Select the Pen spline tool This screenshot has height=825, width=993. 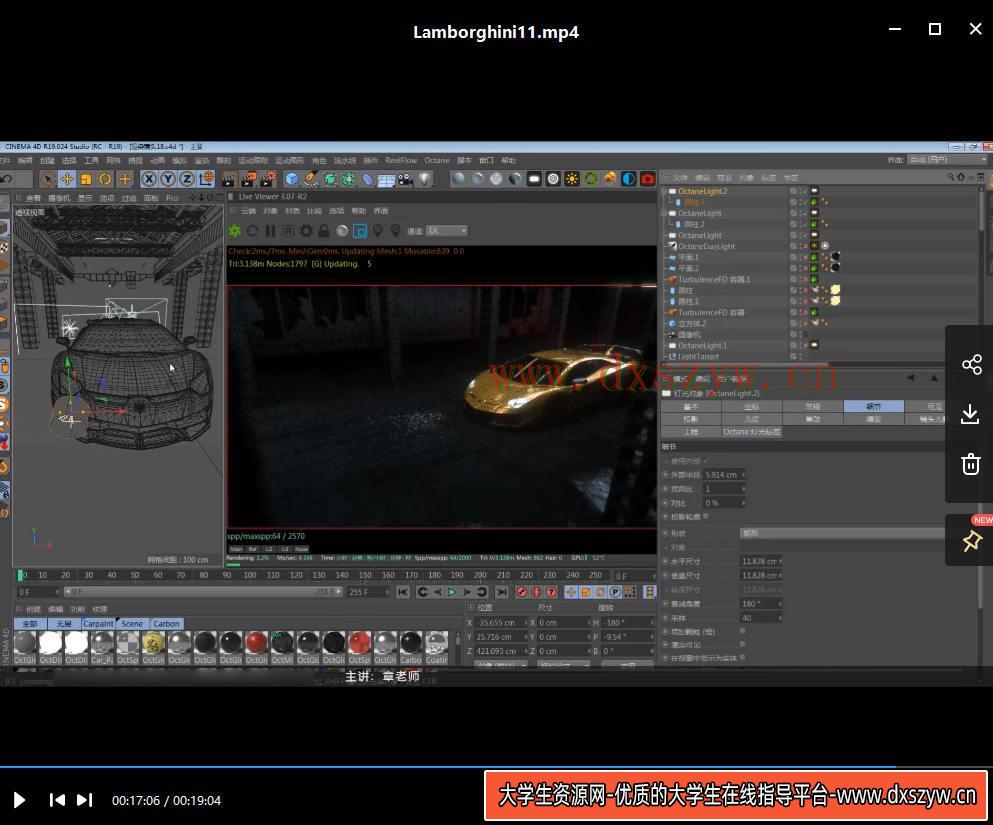pyautogui.click(x=311, y=179)
